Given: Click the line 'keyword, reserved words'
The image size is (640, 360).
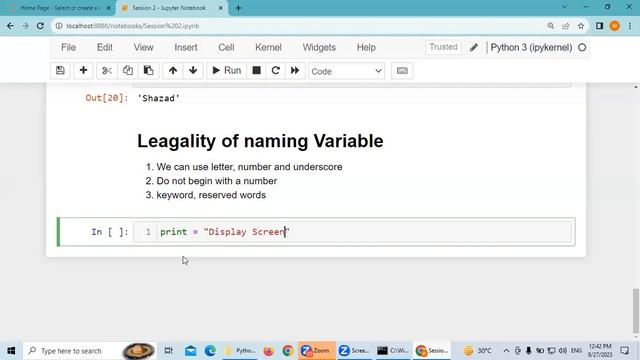Looking at the screenshot, I should tap(211, 195).
